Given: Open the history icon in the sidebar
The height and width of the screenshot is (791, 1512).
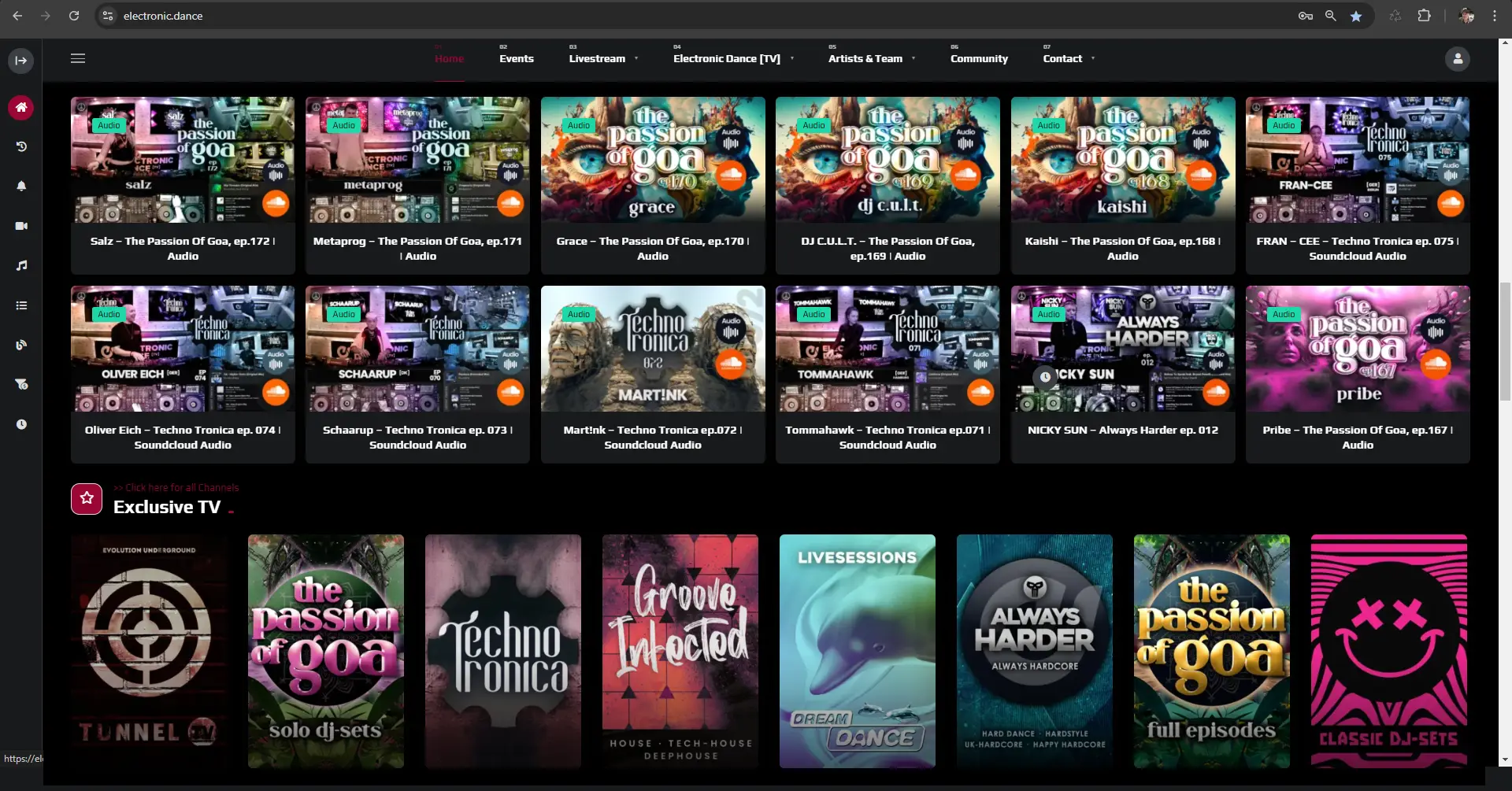Looking at the screenshot, I should 21,146.
